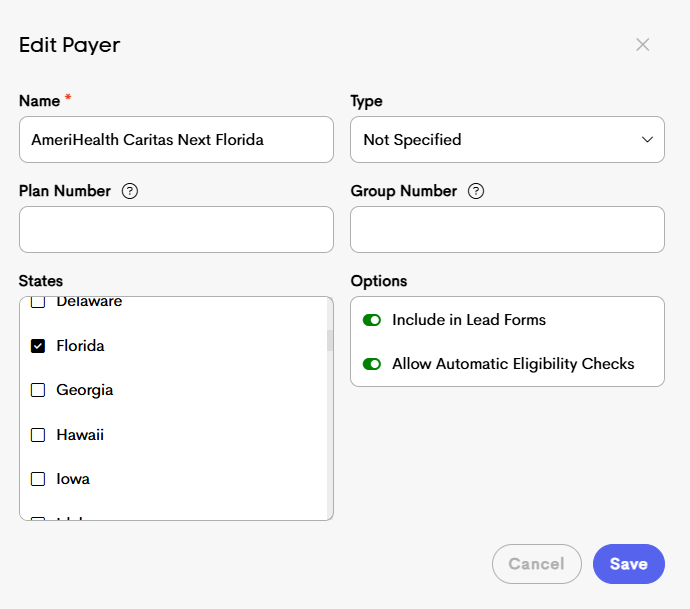Screen dimensions: 690x609
Task: Close the Edit Payer dialog
Action: 643,45
